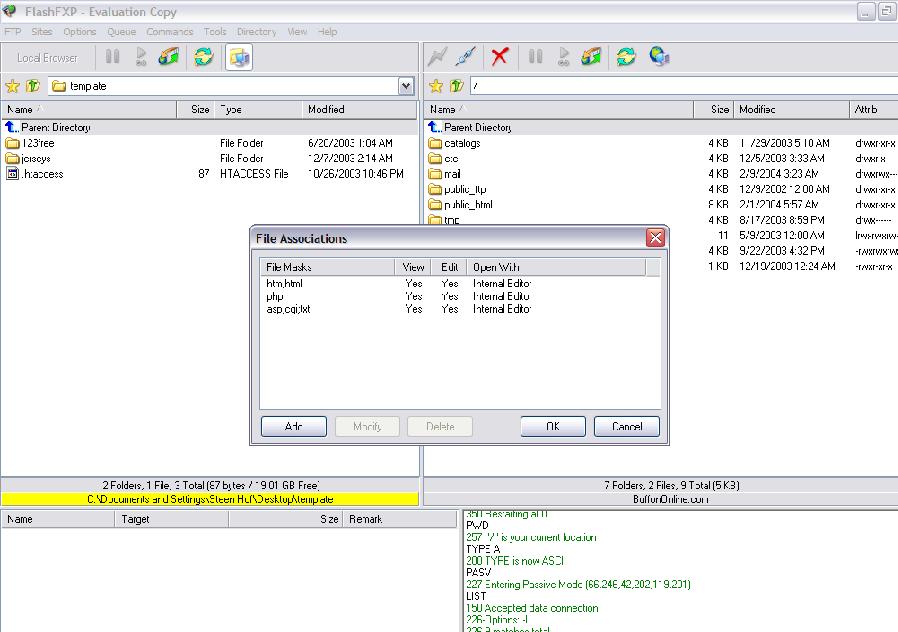Click the remote Size column header
Screen dimensions: 898x632
click(x=719, y=109)
